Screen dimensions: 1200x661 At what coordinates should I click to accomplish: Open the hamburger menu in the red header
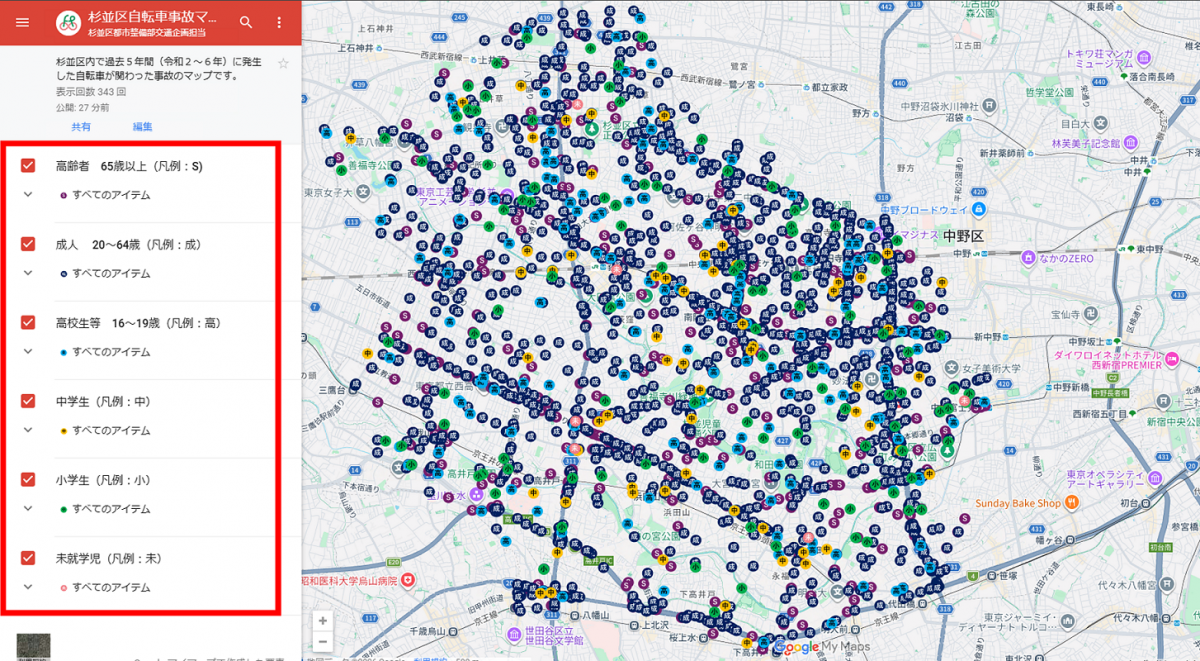[22, 22]
